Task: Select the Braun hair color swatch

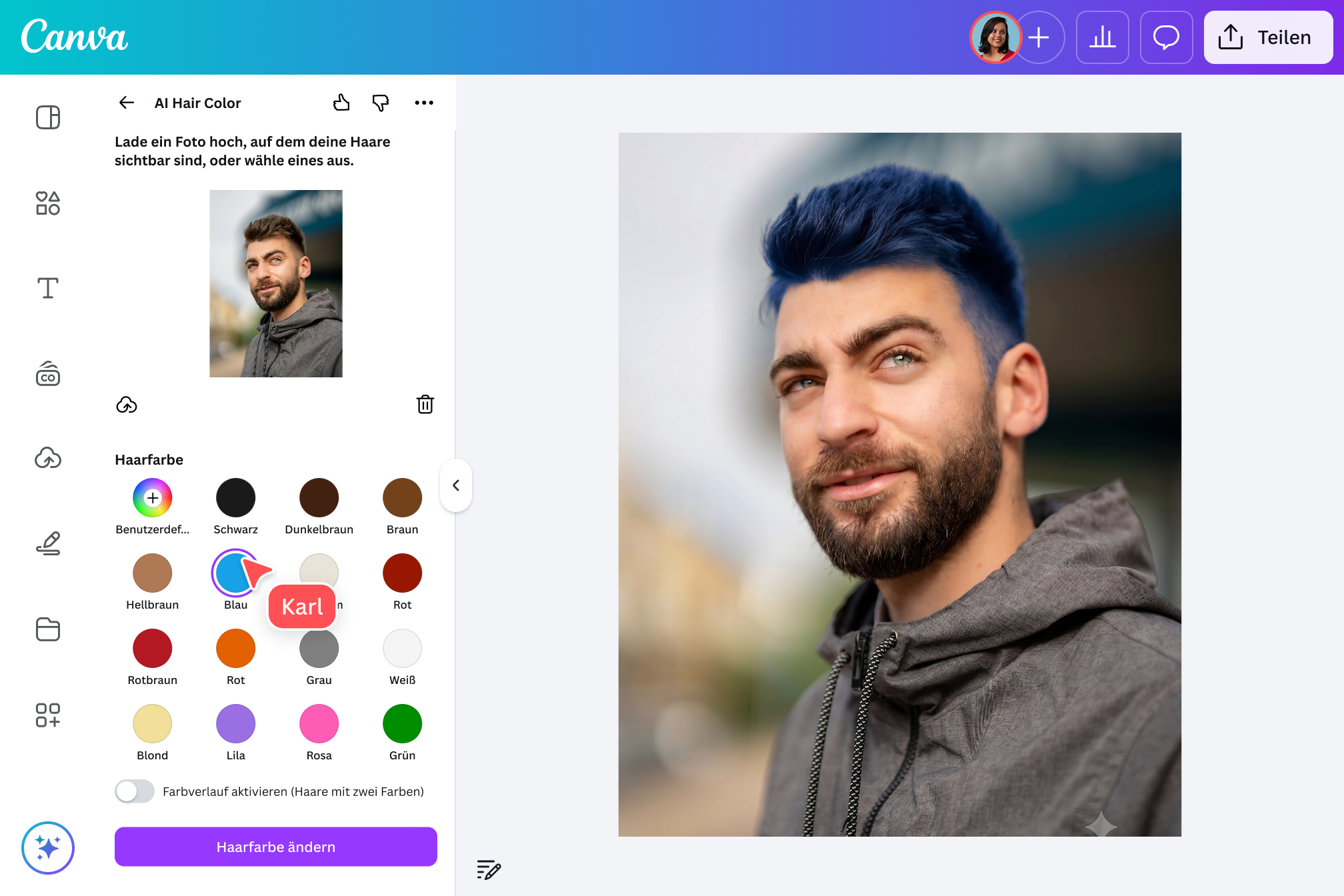Action: coord(403,497)
